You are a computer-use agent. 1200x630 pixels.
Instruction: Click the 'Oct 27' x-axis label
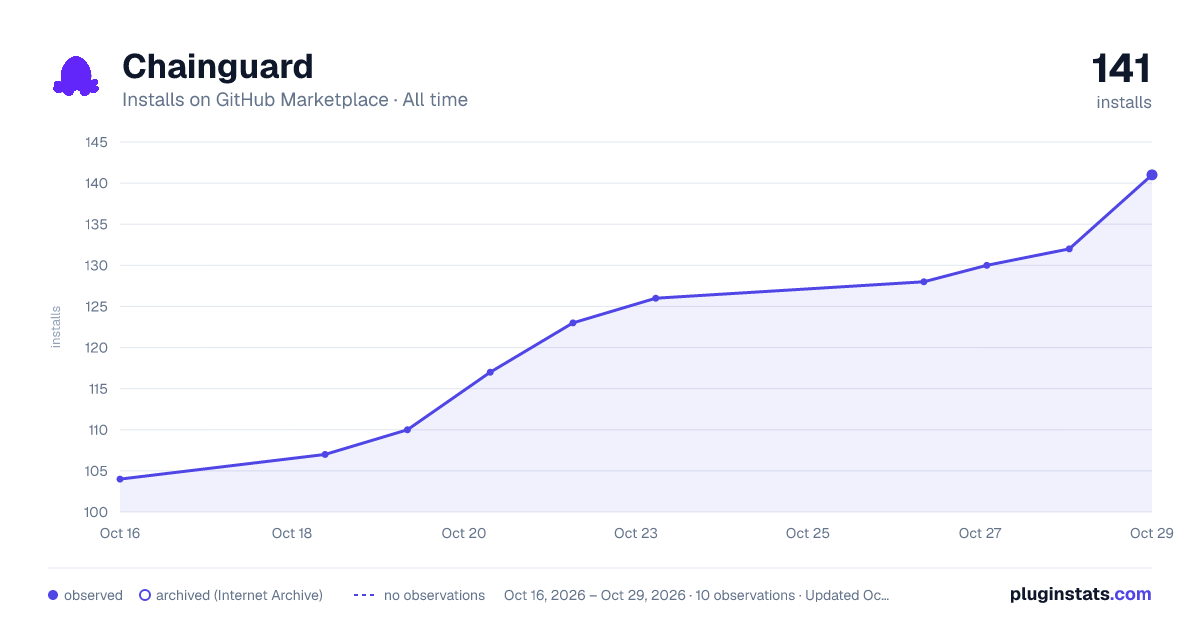coord(980,533)
